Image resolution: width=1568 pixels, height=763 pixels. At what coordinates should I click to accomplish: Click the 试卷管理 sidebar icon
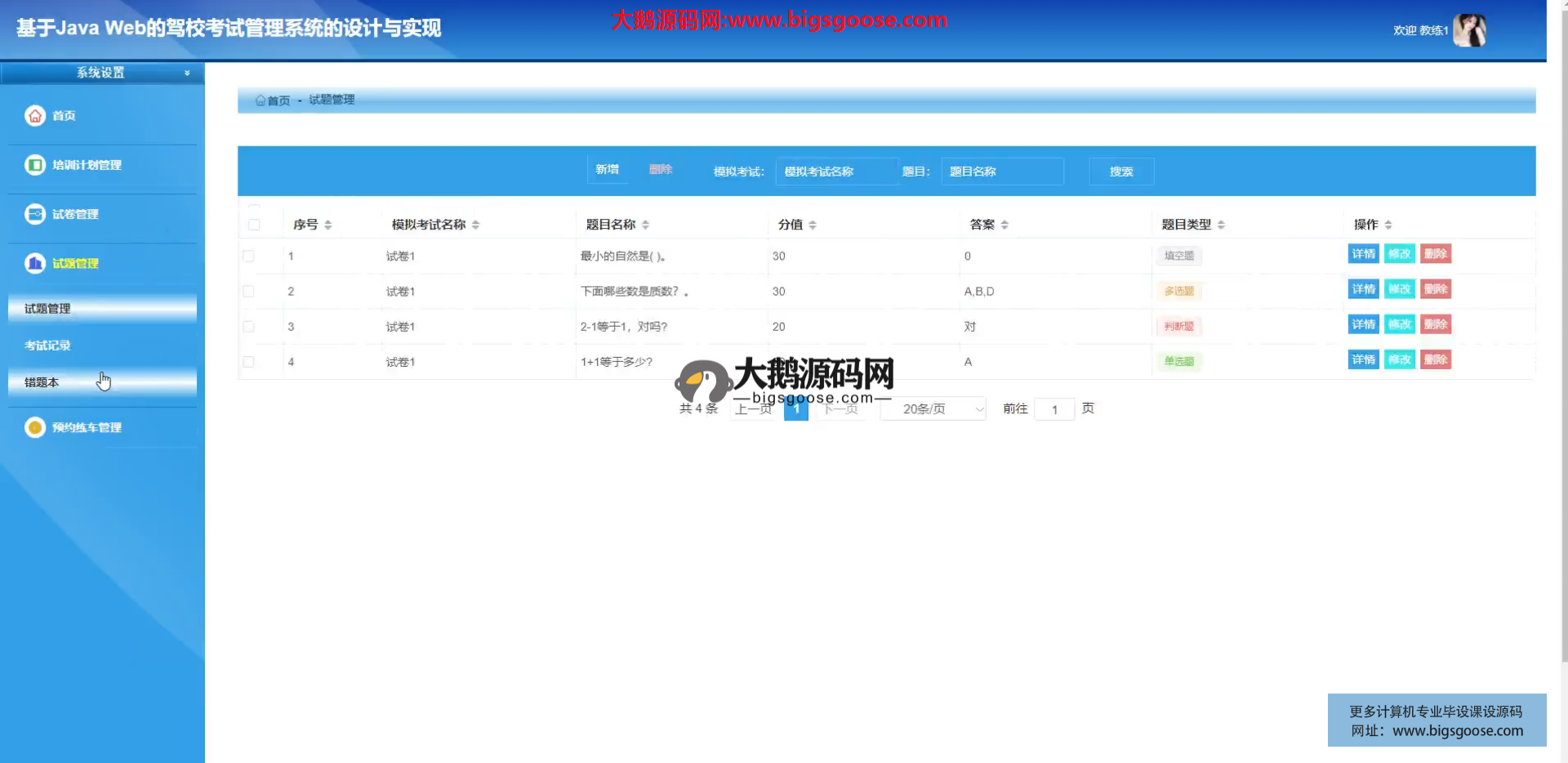[x=35, y=214]
